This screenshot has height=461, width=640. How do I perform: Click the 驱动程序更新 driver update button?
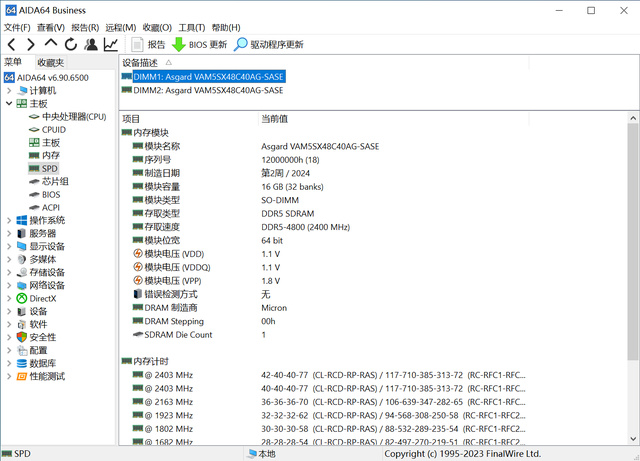click(269, 45)
